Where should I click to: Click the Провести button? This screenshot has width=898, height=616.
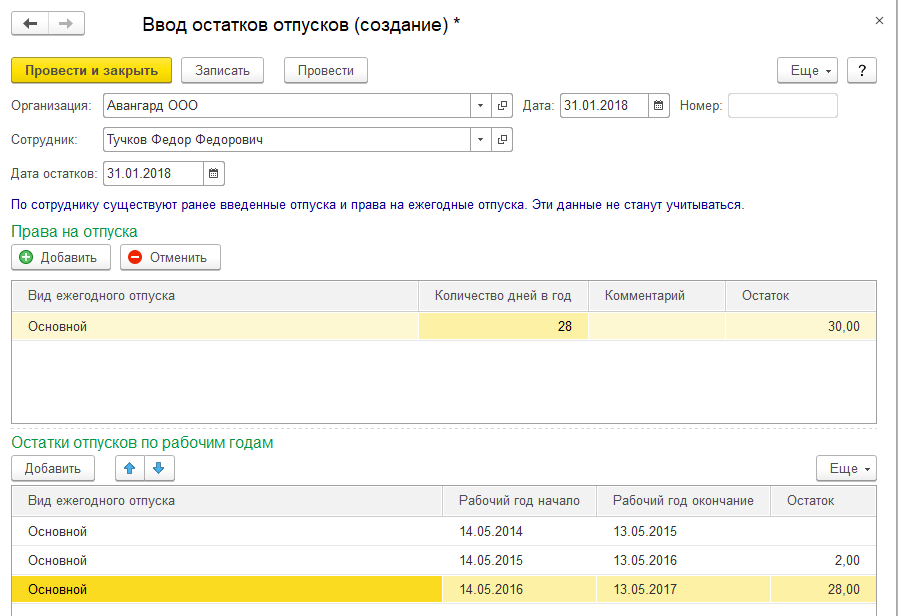click(x=326, y=70)
